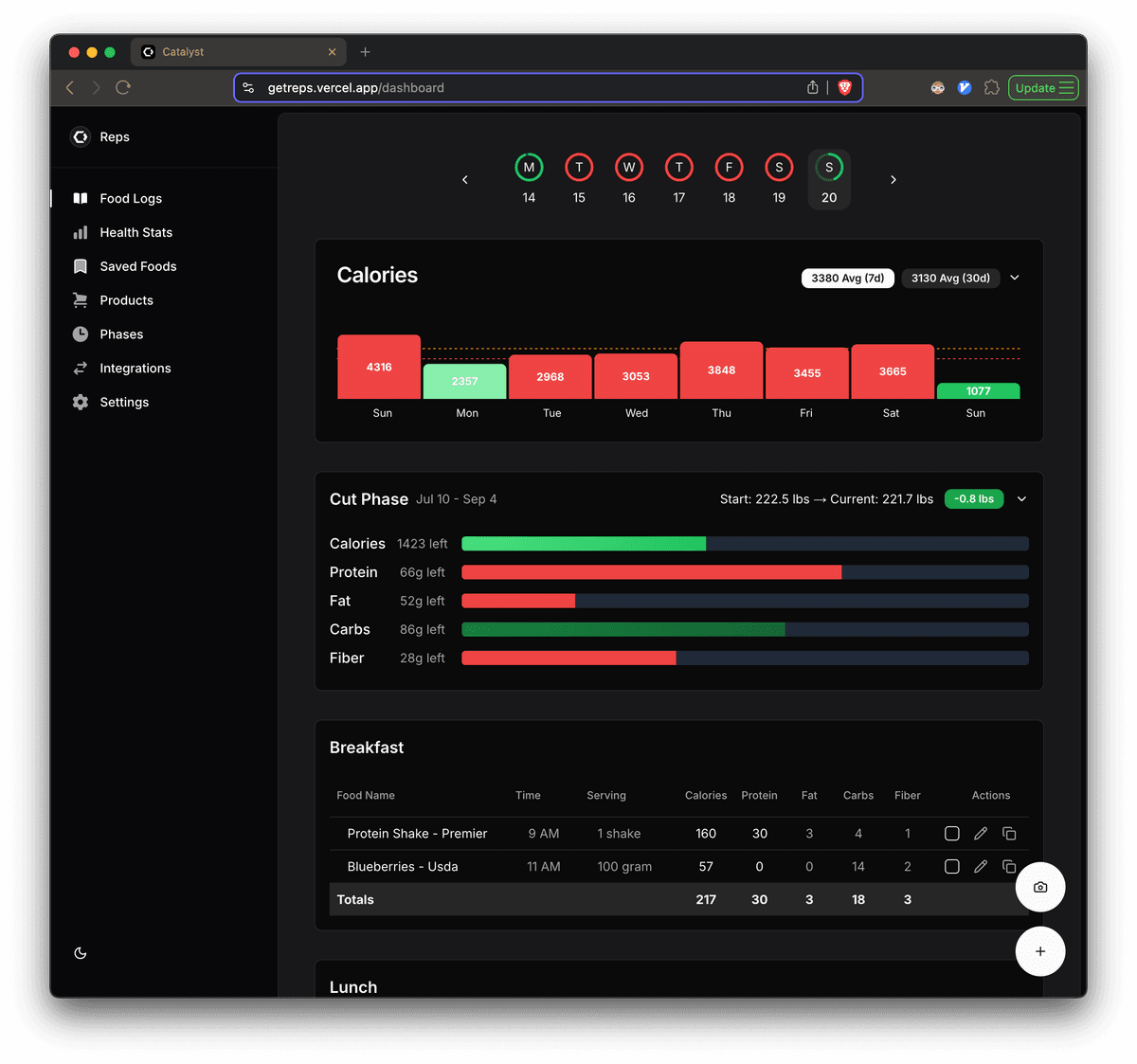This screenshot has height=1064, width=1137.
Task: Open Saved Foods in sidebar
Action: pos(137,267)
